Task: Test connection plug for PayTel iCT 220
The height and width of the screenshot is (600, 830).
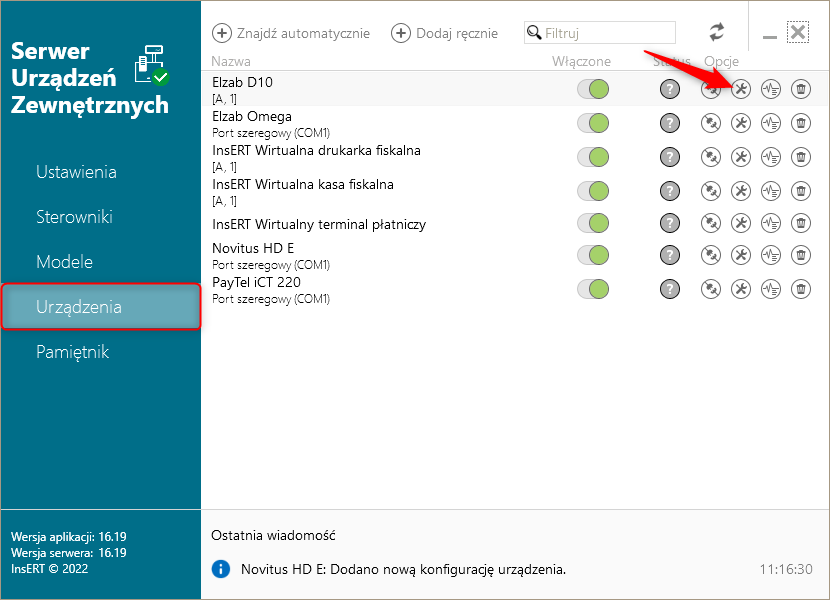Action: 710,289
